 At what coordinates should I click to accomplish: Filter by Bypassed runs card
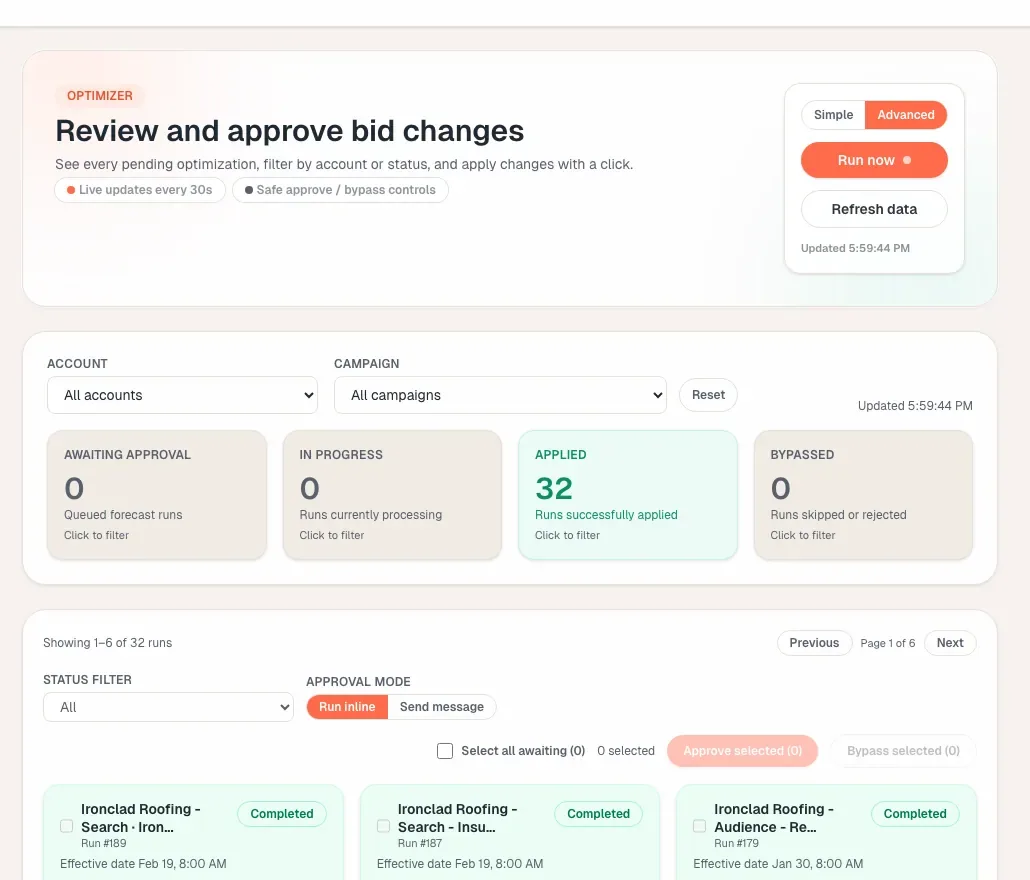click(863, 495)
